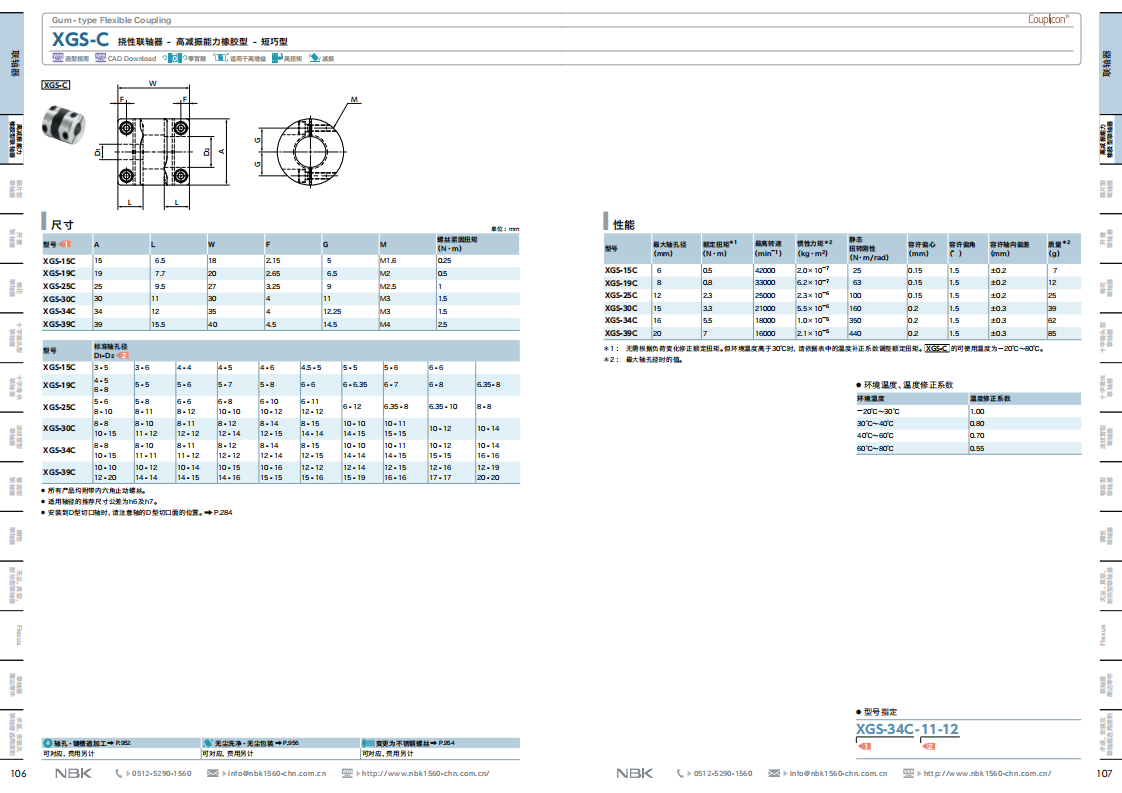The width and height of the screenshot is (1122, 793).
Task: Click the envelope email icon on page 106 footer
Action: pos(213,773)
